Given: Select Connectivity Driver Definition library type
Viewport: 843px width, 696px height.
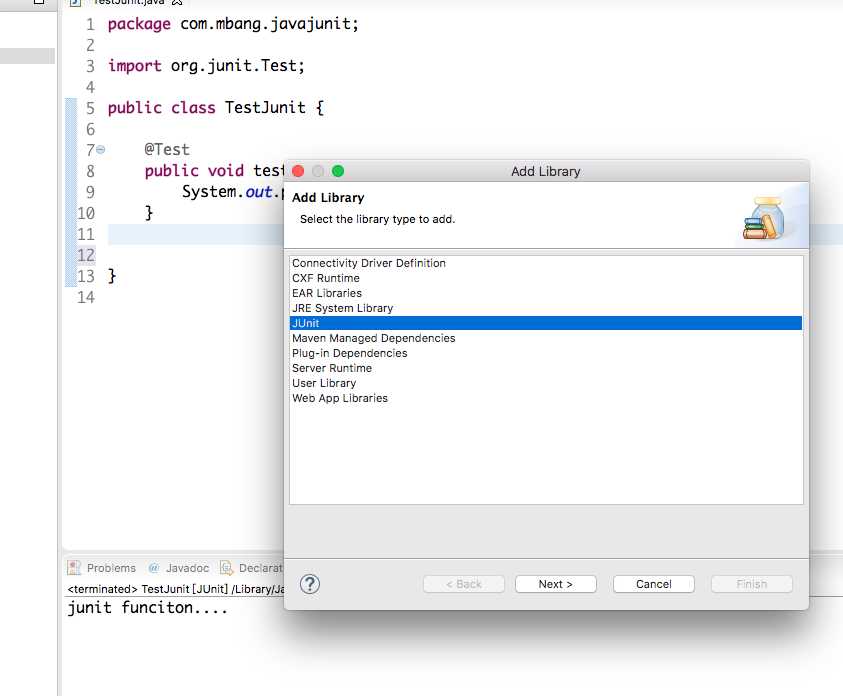Looking at the screenshot, I should click(546, 263).
